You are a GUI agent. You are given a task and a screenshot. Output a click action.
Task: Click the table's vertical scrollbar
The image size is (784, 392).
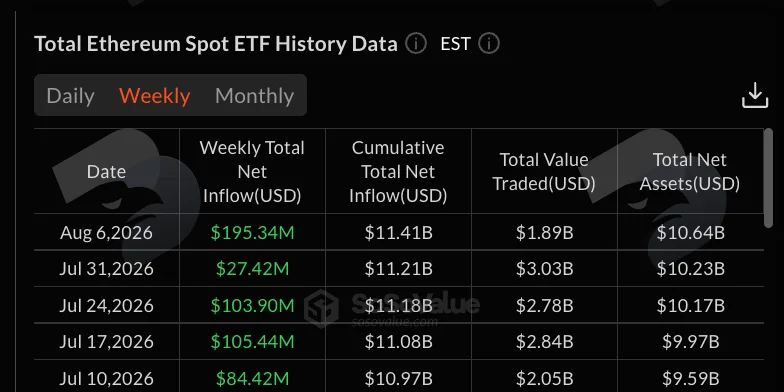point(768,178)
